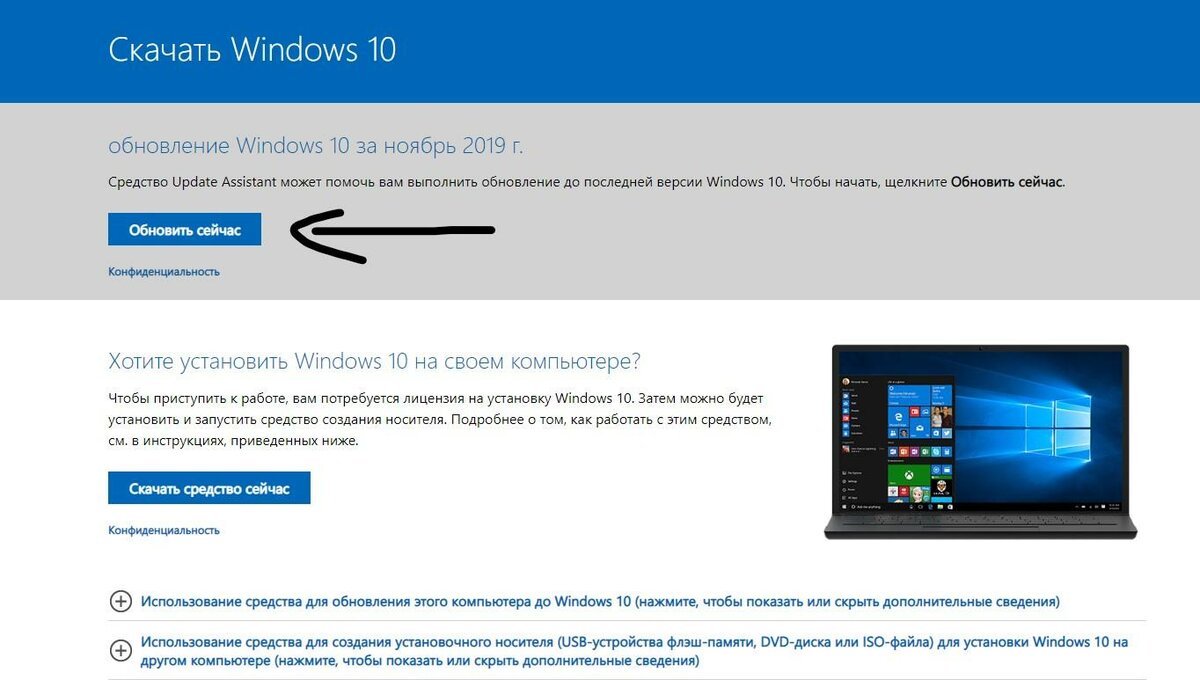Click the "Скачать Windows 10" page title

click(x=252, y=50)
